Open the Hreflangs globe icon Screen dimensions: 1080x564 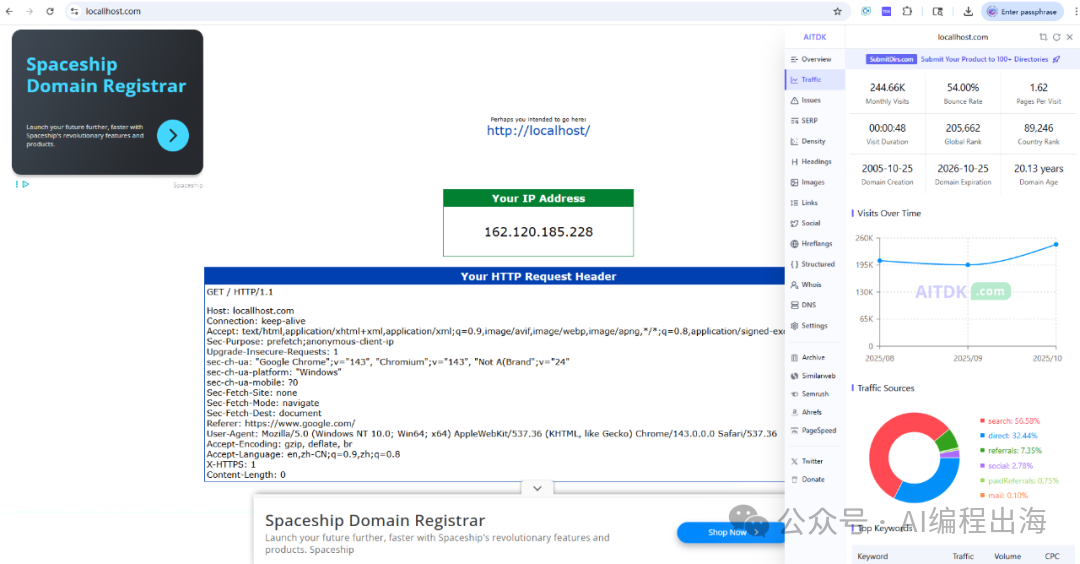click(x=794, y=244)
